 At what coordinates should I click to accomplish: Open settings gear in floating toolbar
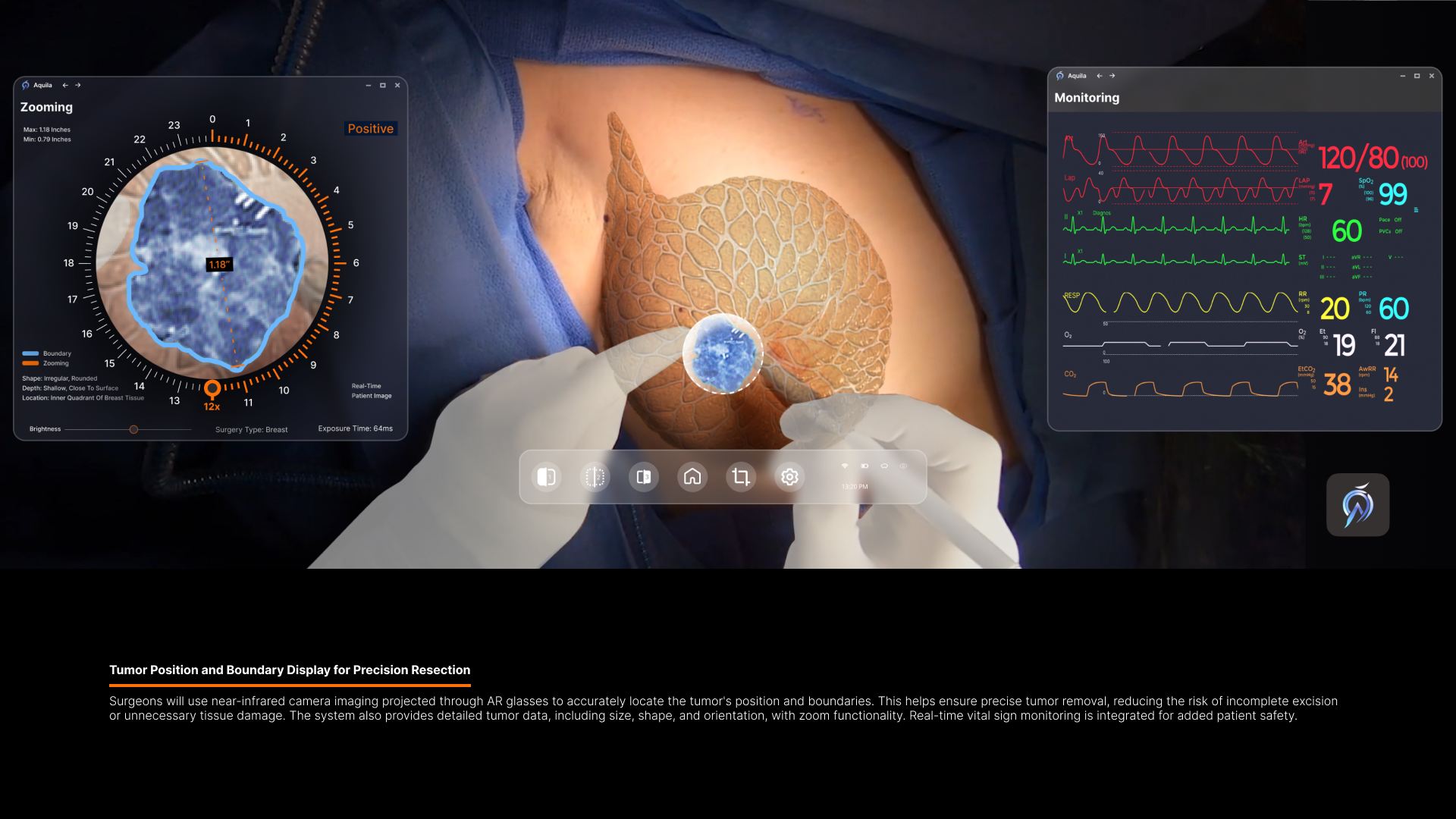(789, 477)
